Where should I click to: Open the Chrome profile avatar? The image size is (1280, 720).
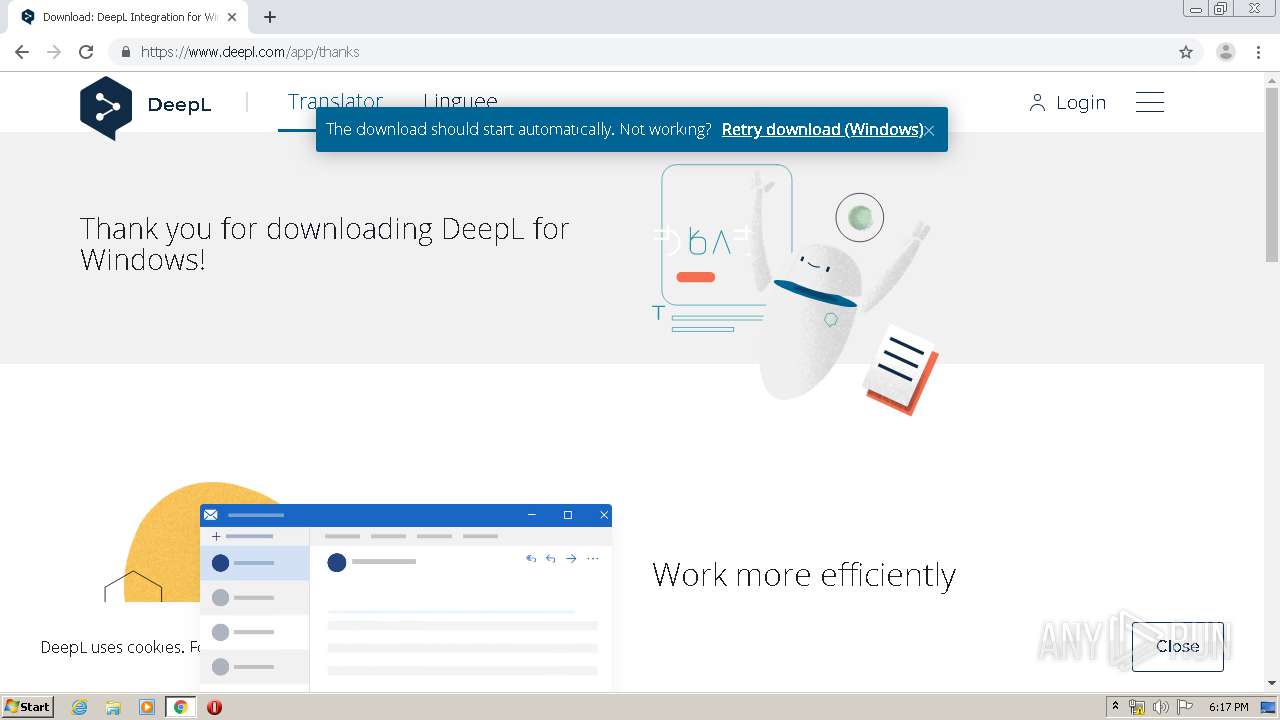pos(1225,52)
